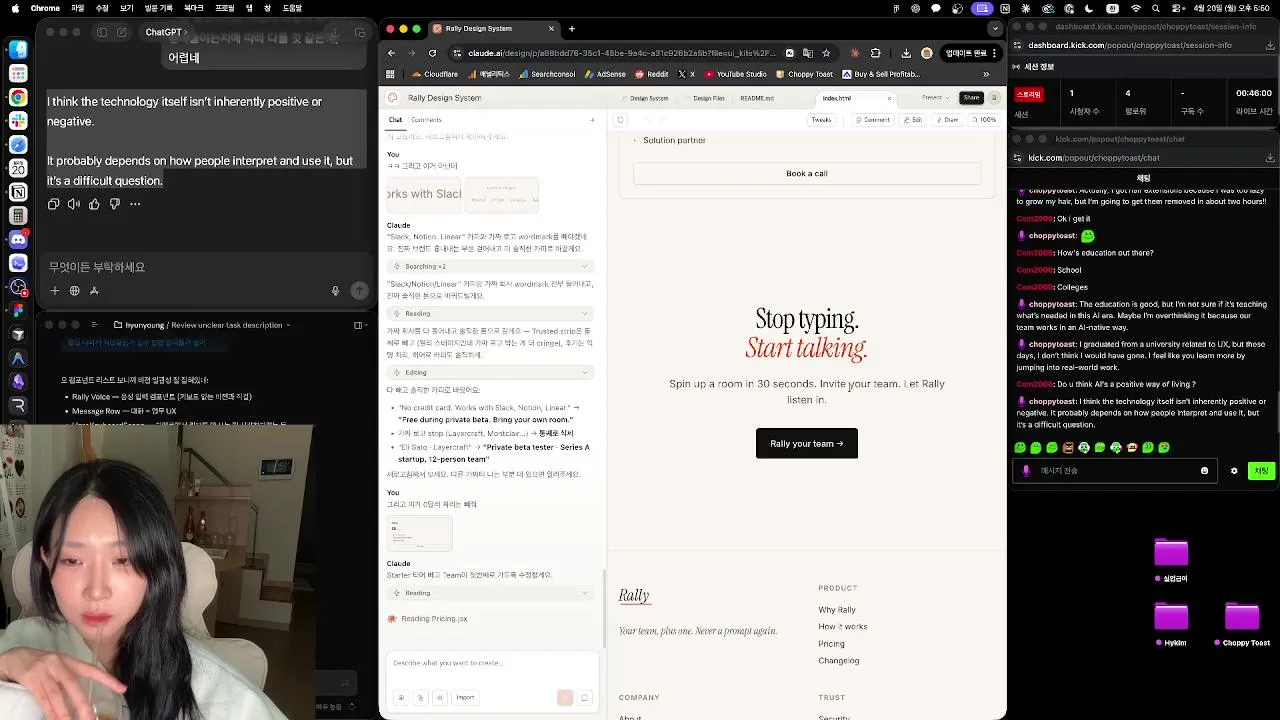Show more bookmarks overflow chevron
Viewport: 1280px width, 720px height.
click(986, 74)
